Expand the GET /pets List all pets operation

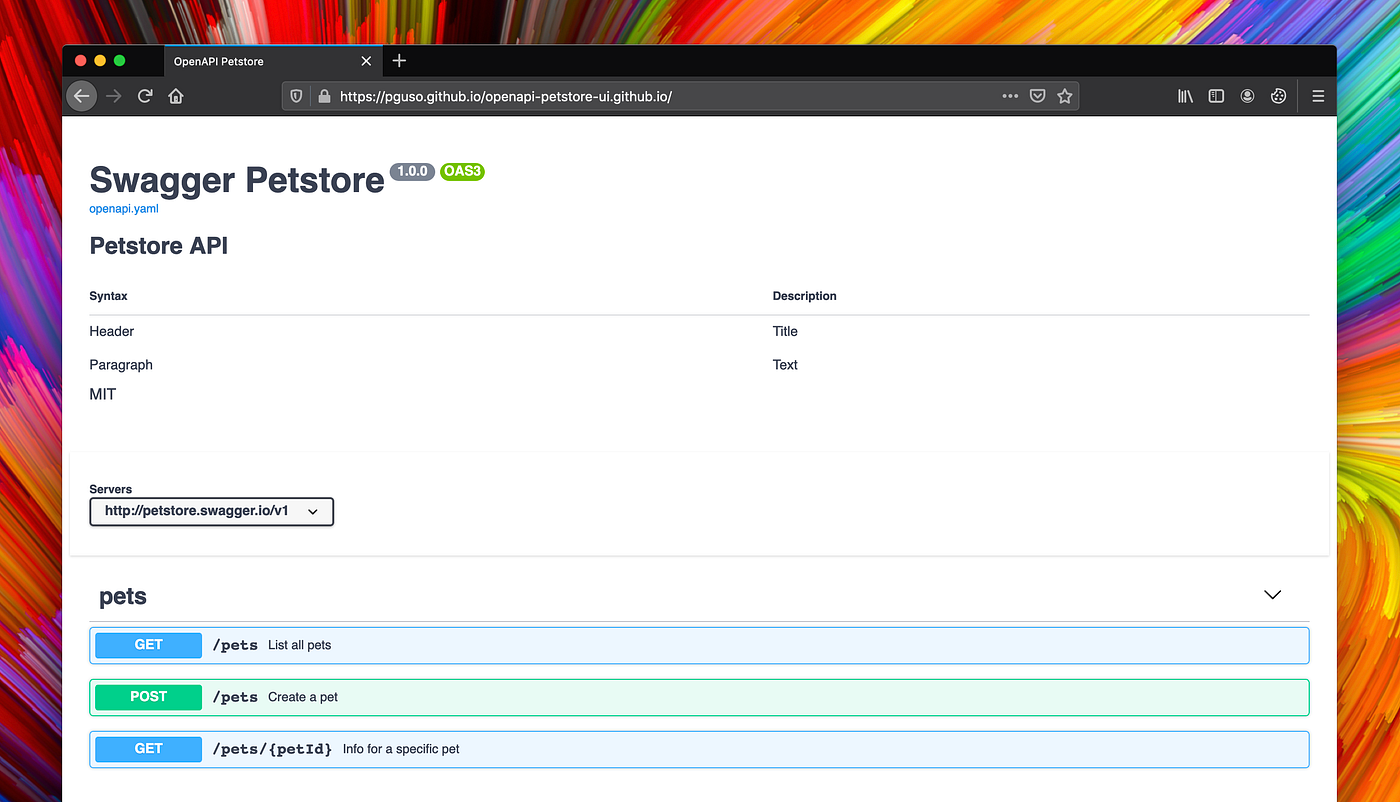coord(699,645)
